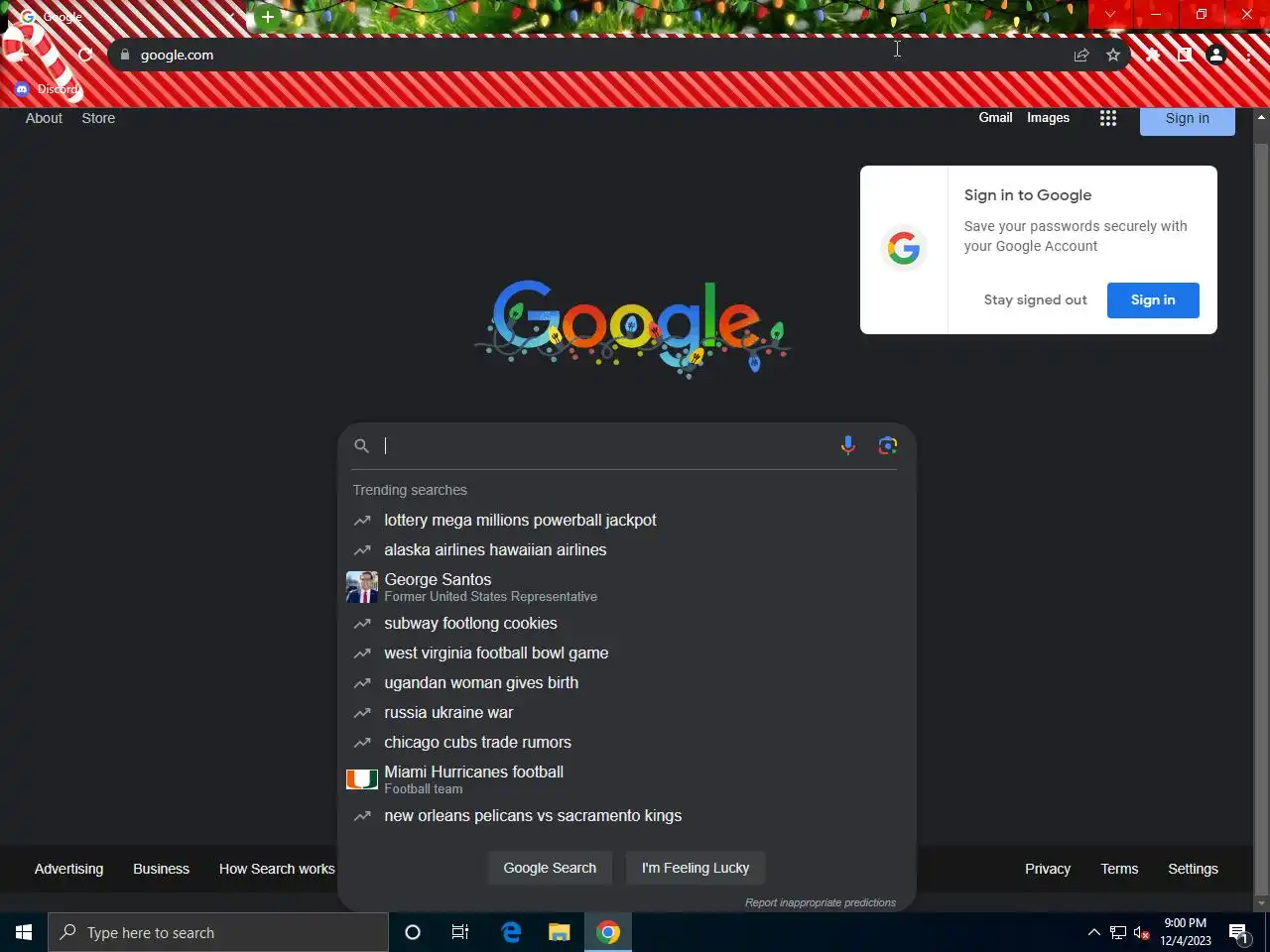Click the Miami Hurricanes logo thumbnail
The height and width of the screenshot is (952, 1270).
(362, 779)
